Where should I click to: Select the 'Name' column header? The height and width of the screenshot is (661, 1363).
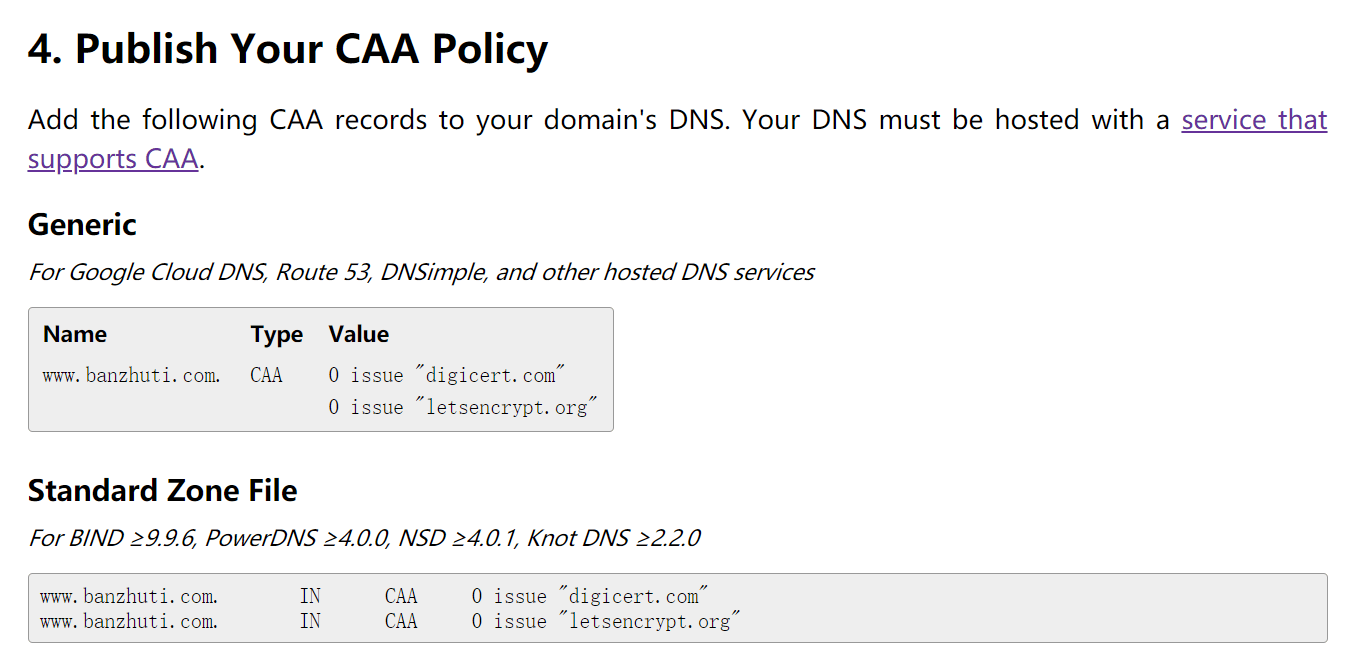75,334
